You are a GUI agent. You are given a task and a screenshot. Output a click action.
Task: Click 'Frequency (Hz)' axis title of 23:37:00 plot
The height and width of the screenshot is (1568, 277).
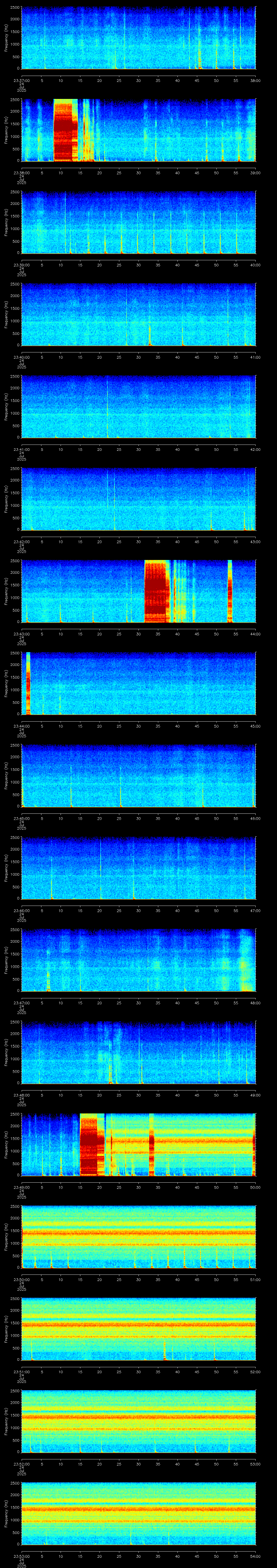click(6, 38)
